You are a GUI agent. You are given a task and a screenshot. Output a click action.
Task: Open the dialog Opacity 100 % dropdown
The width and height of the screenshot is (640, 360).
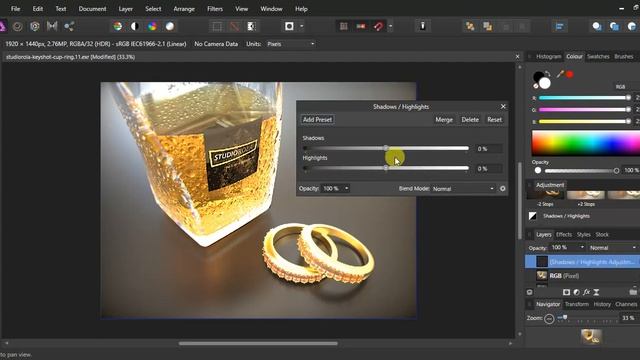click(x=335, y=189)
